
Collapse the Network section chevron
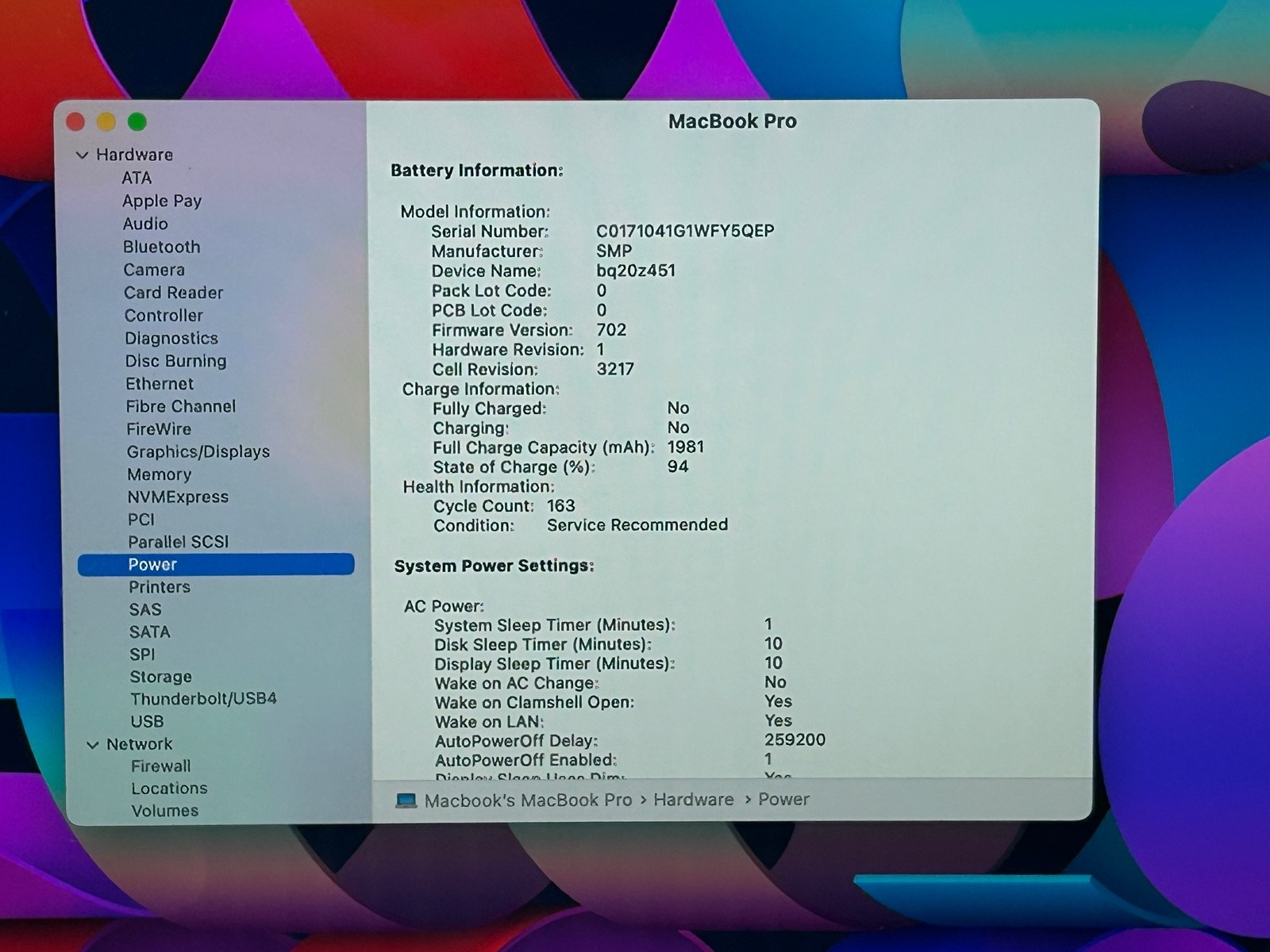click(93, 745)
